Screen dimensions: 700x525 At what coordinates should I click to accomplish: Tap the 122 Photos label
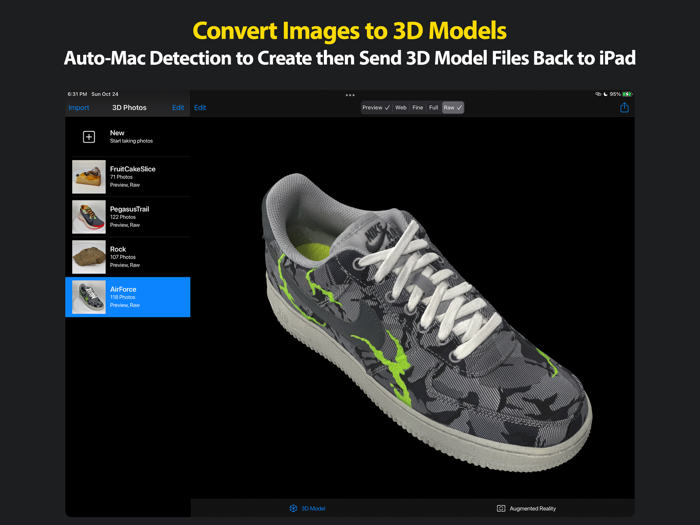(x=123, y=217)
